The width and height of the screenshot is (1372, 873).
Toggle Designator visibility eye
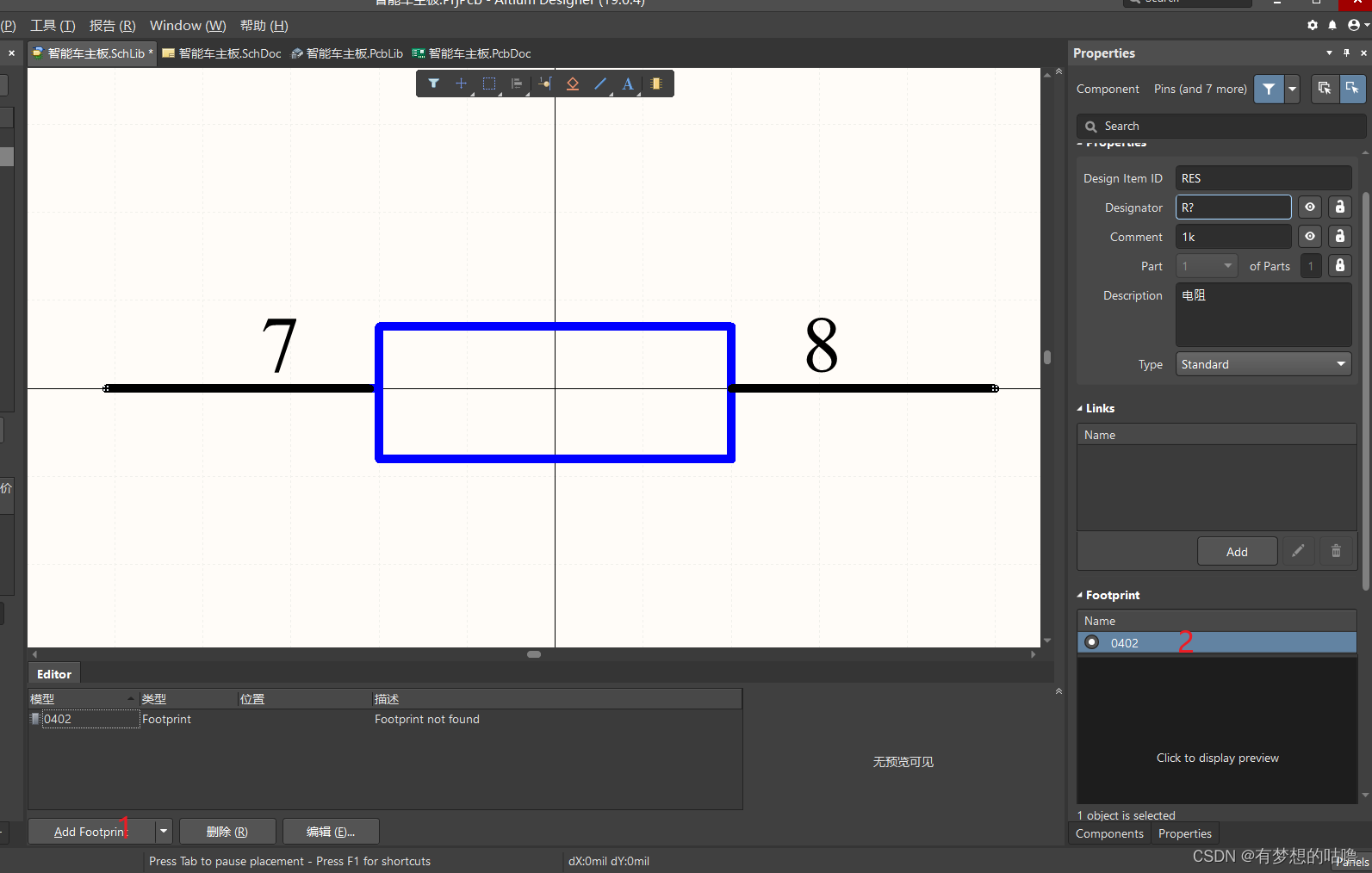tap(1310, 207)
